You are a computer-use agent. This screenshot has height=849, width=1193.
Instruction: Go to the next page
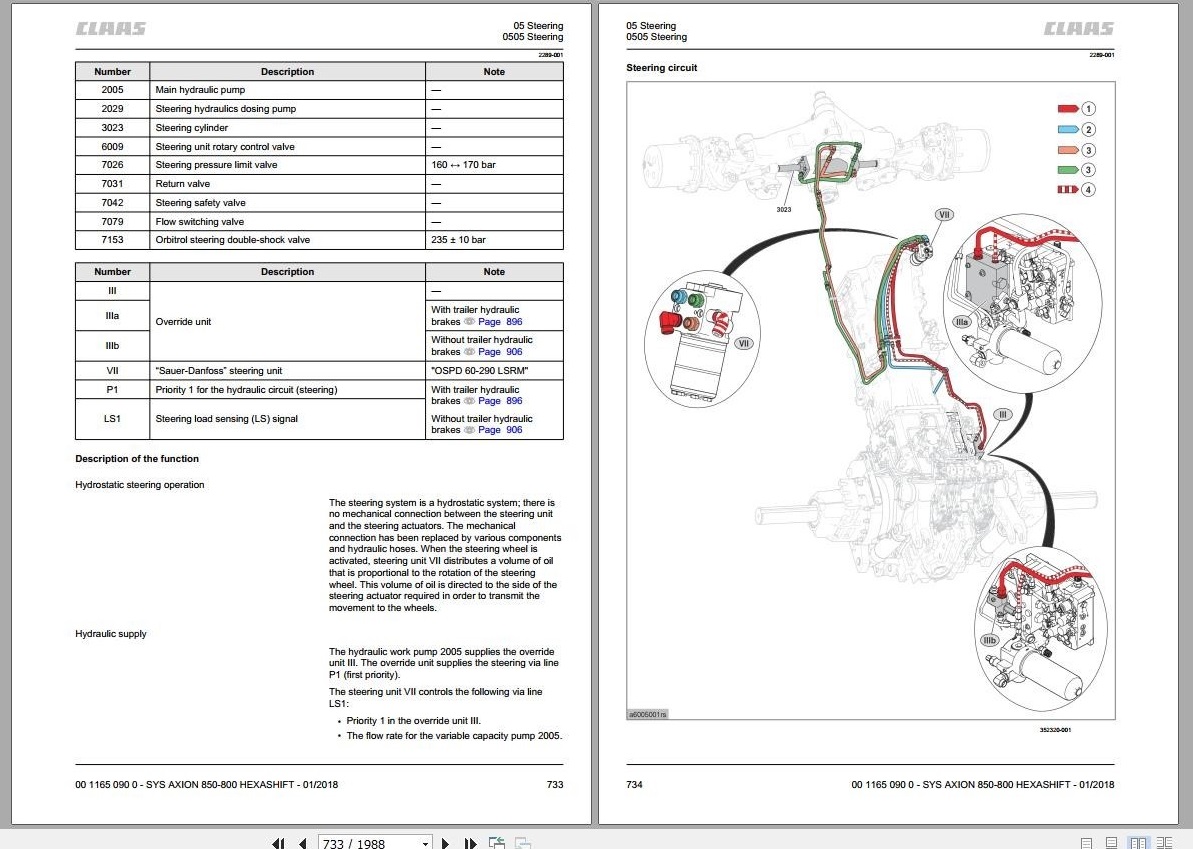[446, 843]
